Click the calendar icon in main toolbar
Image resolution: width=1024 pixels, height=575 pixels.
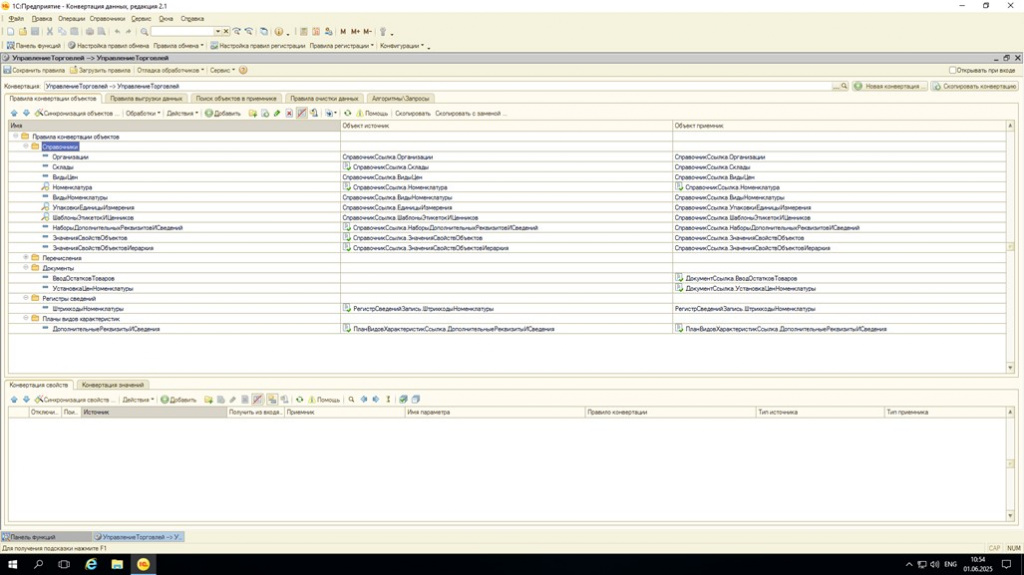click(316, 31)
